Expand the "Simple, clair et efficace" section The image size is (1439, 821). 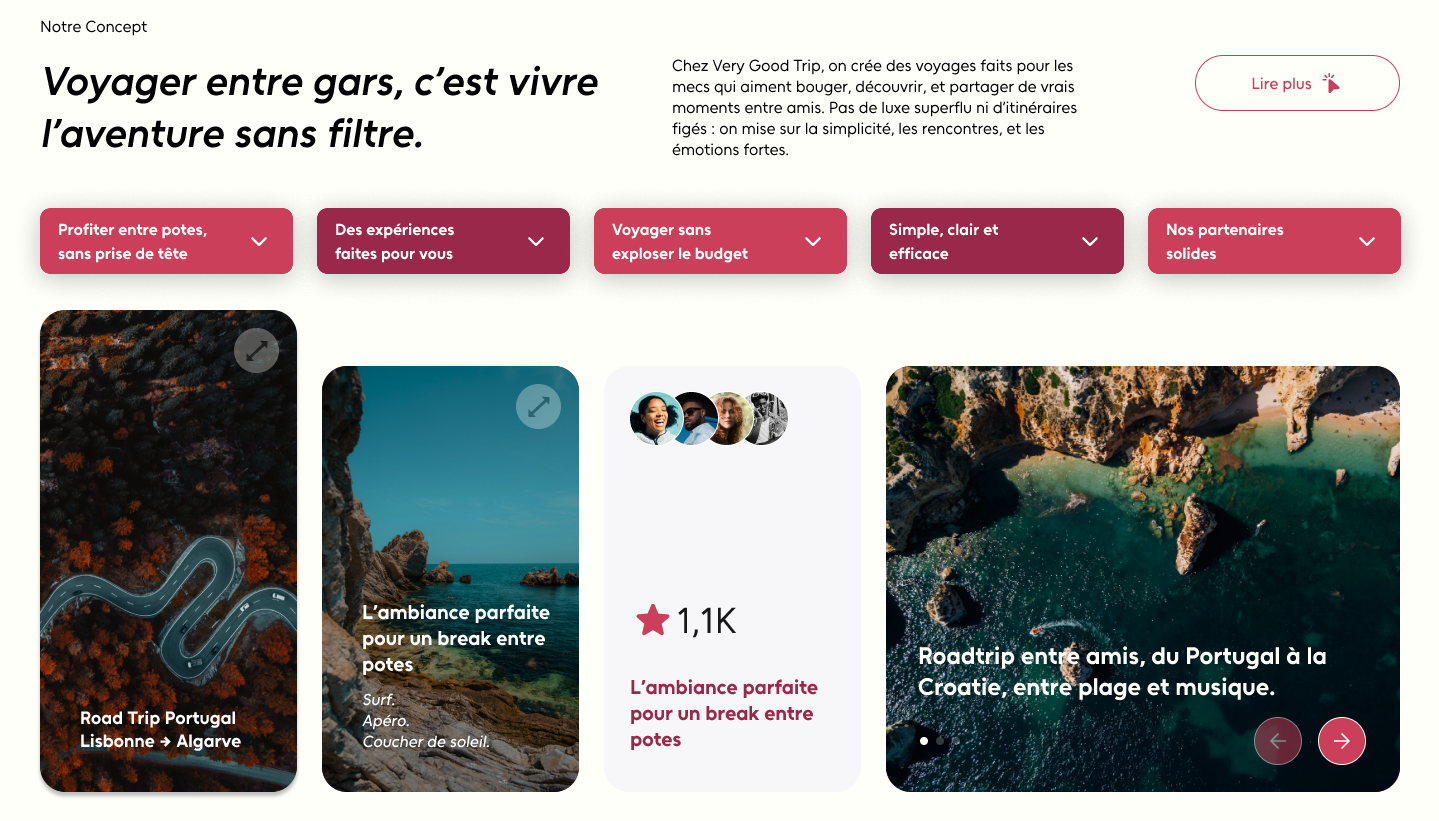point(997,241)
